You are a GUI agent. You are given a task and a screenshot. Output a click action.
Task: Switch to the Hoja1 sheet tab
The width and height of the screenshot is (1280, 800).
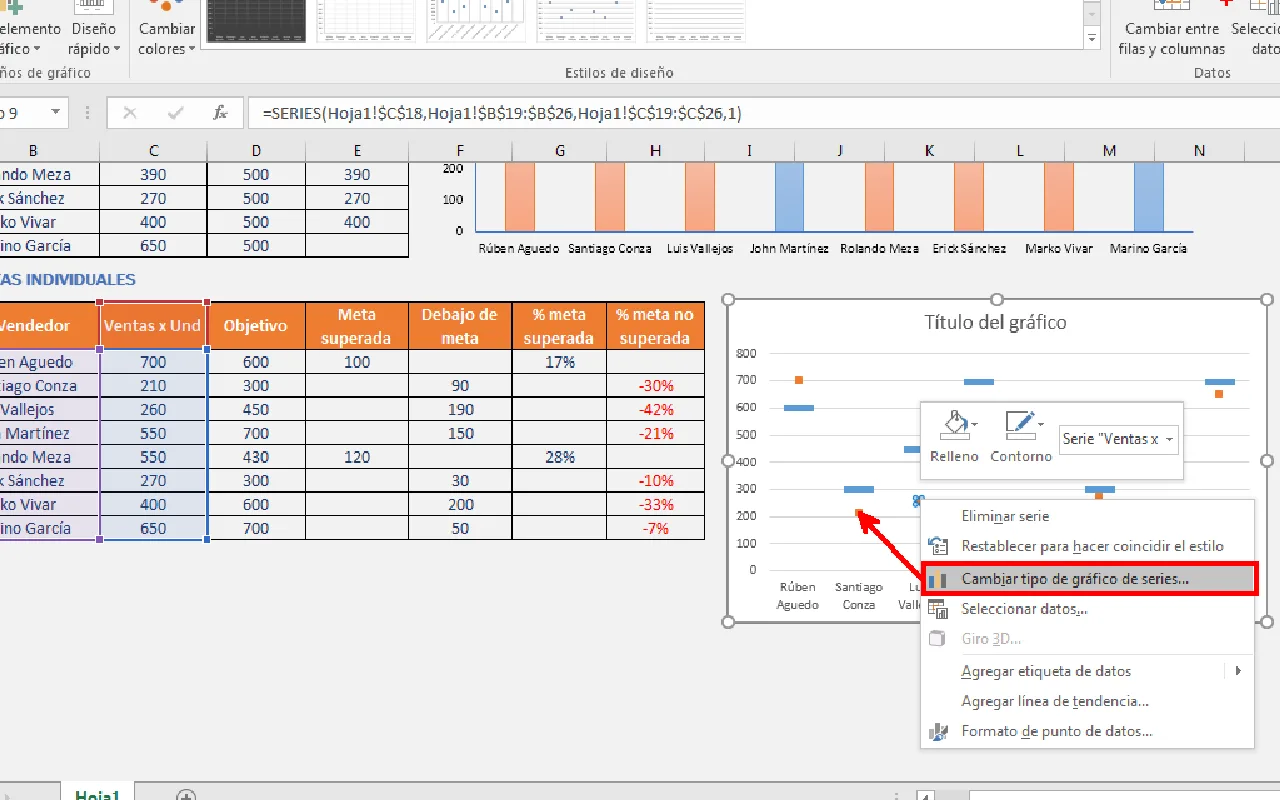point(97,794)
